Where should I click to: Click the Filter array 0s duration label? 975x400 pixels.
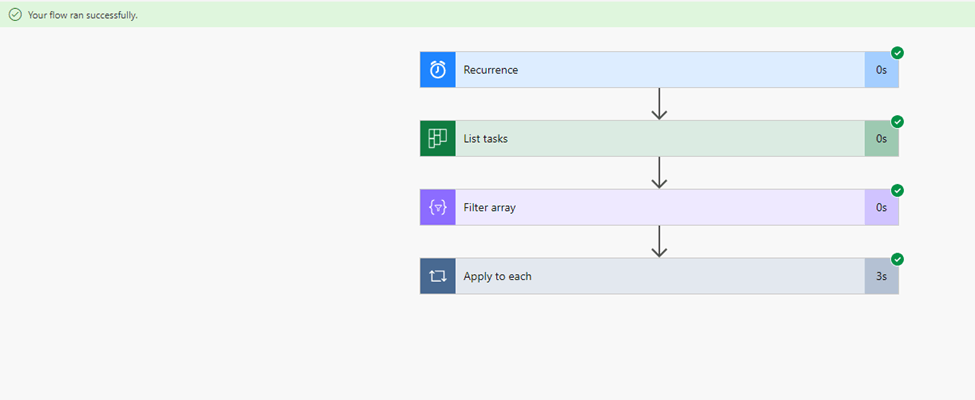(881, 208)
